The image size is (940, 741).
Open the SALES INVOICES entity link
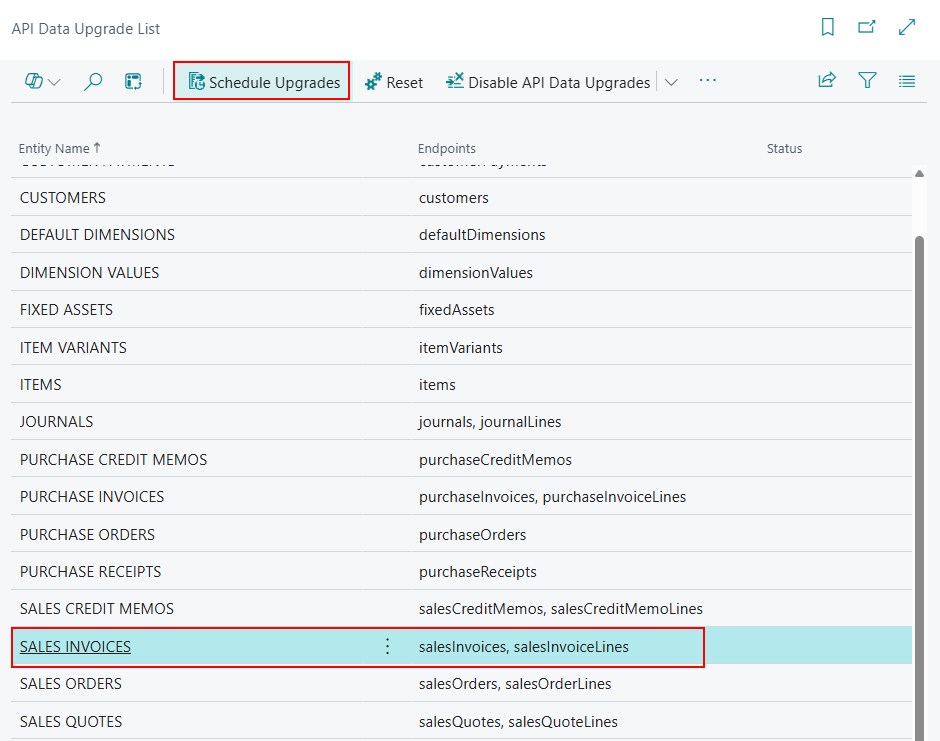pos(76,647)
